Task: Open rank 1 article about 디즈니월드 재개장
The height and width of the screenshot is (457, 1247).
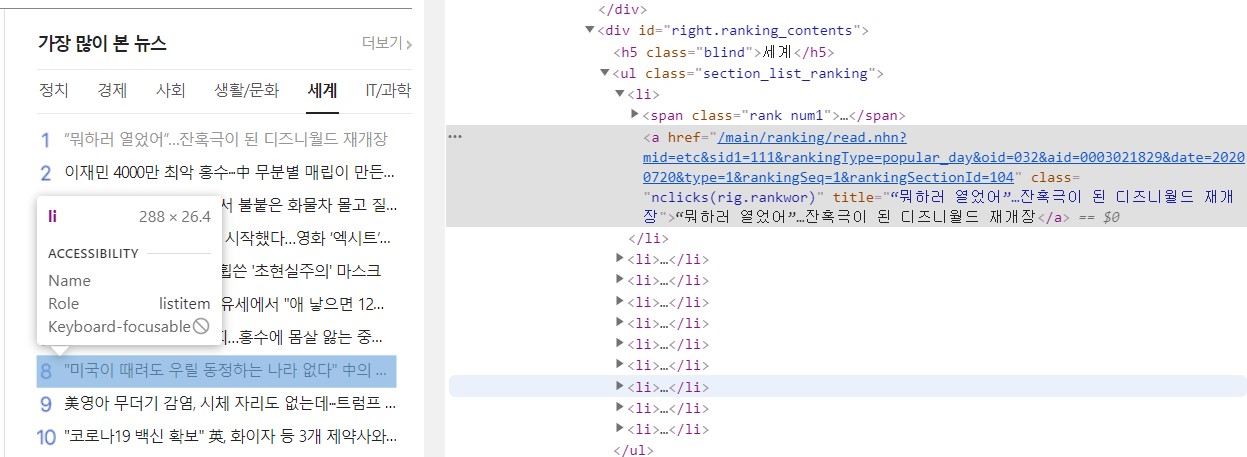Action: pyautogui.click(x=225, y=139)
